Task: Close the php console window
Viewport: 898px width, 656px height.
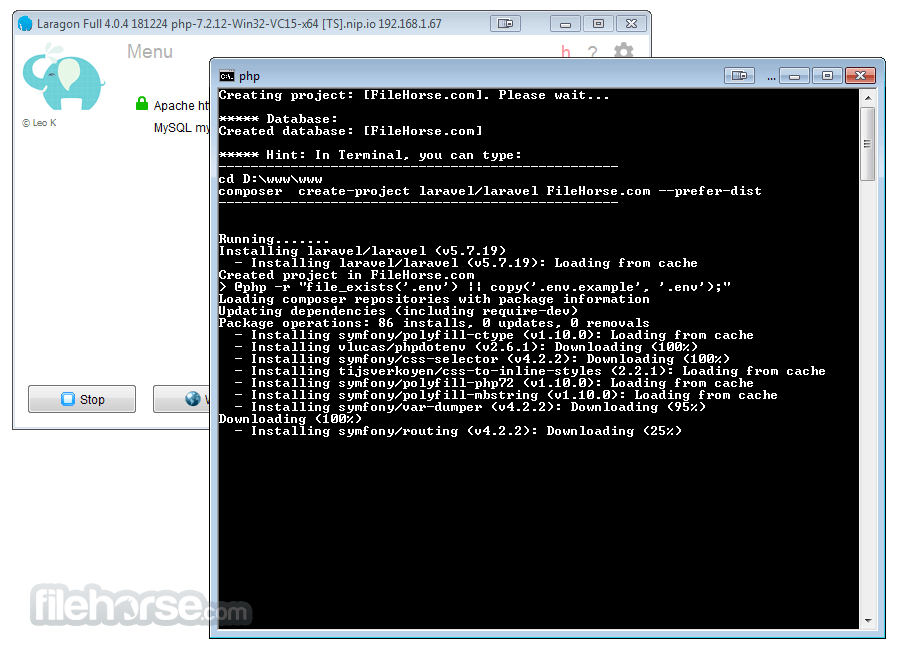Action: click(x=860, y=76)
